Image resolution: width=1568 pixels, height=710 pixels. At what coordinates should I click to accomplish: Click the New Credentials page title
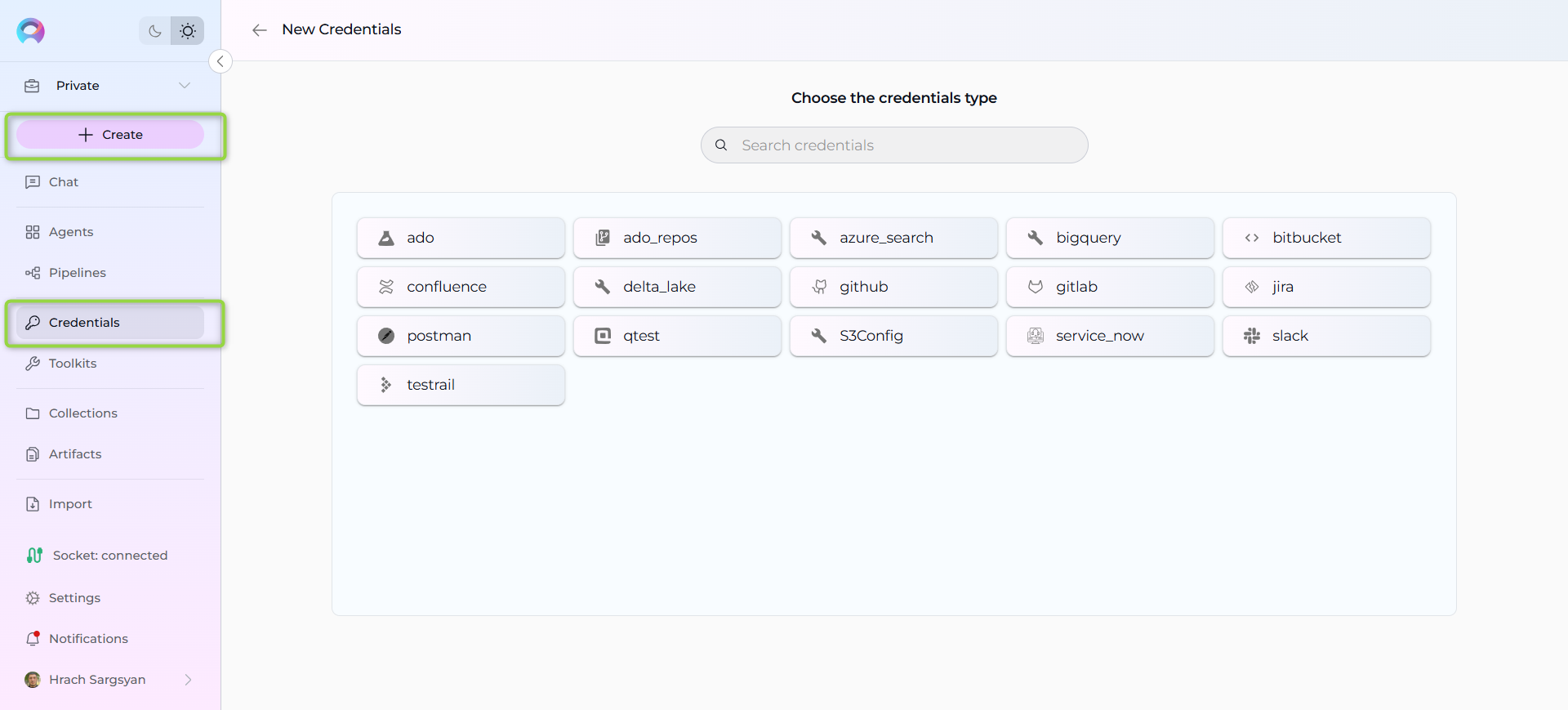coord(341,29)
